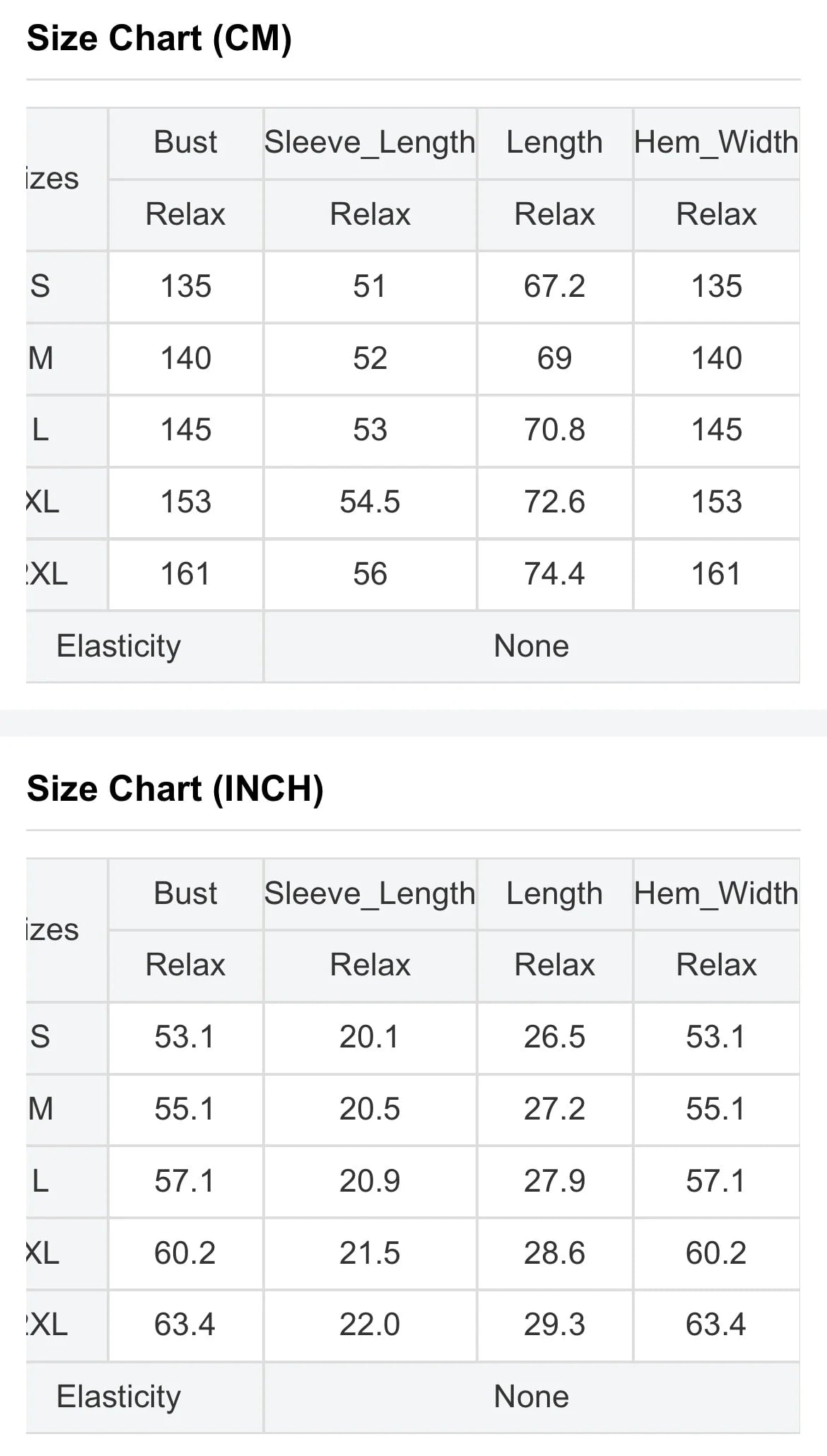This screenshot has height=1456, width=827.
Task: Click the 74.4 length cell for 2XL
Action: [x=554, y=574]
